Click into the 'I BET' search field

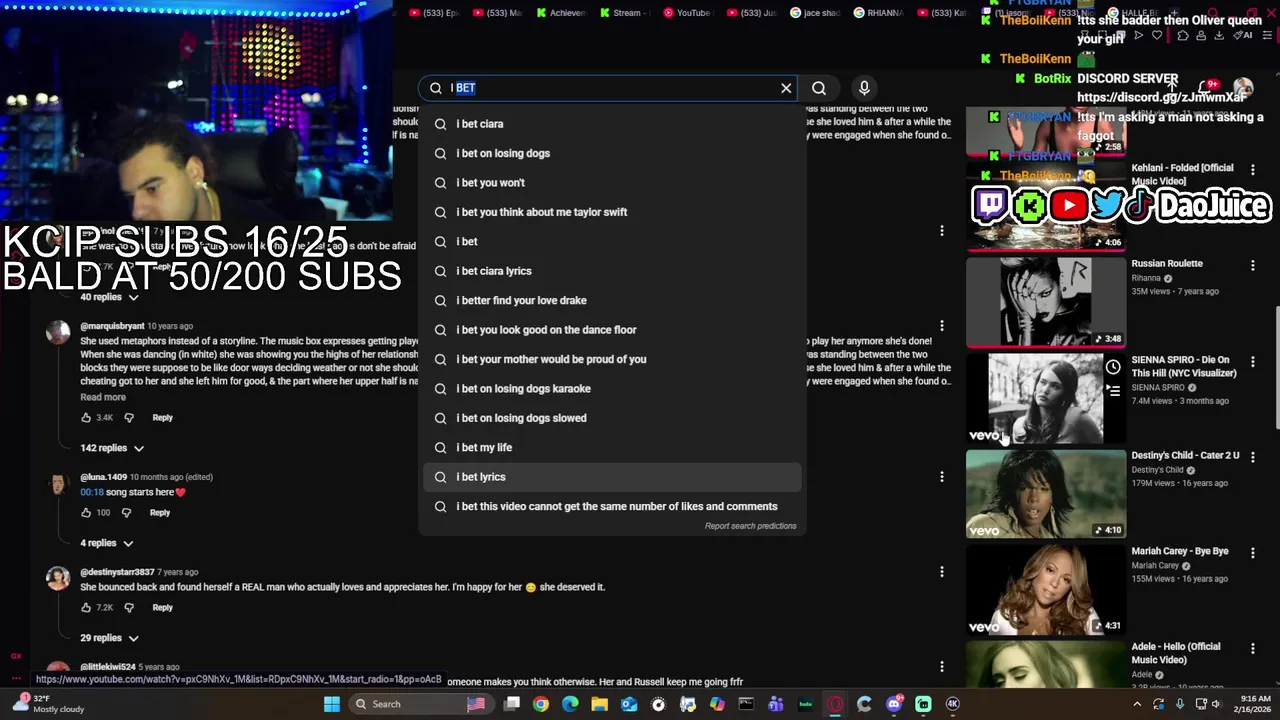610,88
